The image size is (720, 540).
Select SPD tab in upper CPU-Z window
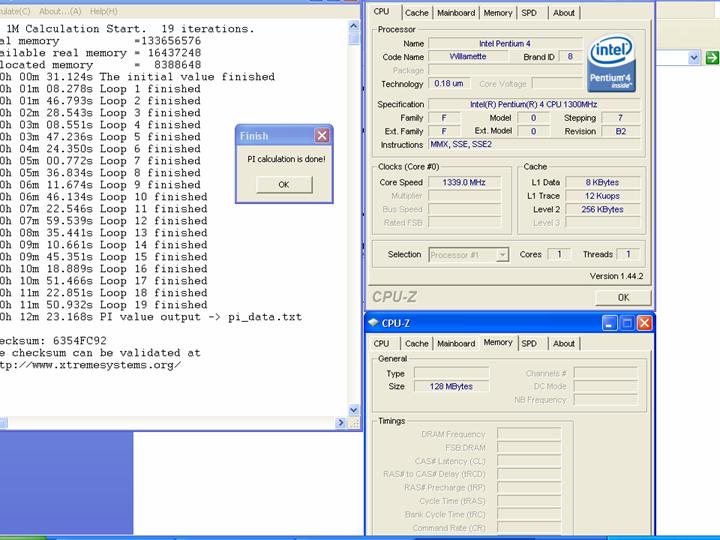[x=529, y=13]
